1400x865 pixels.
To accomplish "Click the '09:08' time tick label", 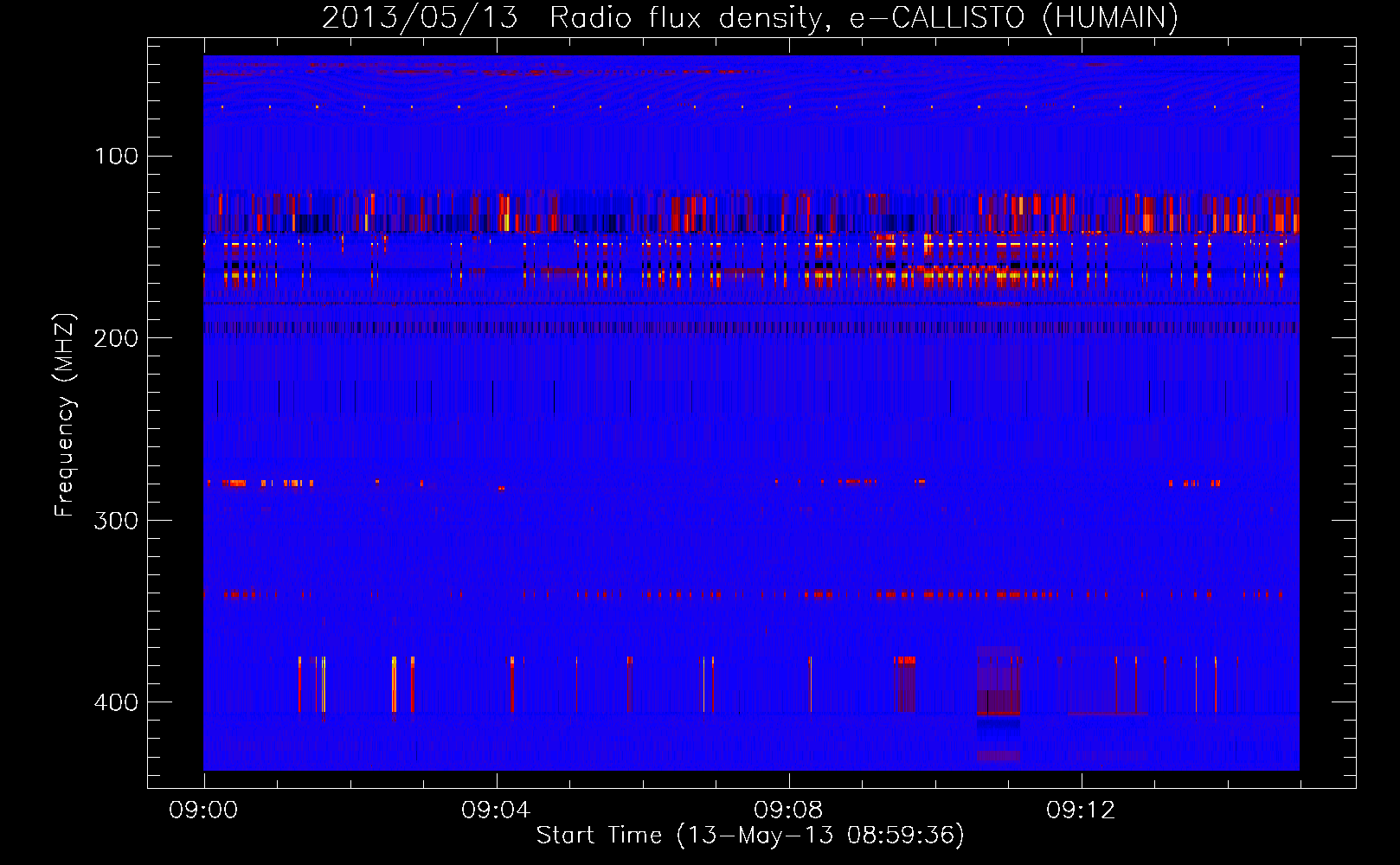I will (788, 811).
